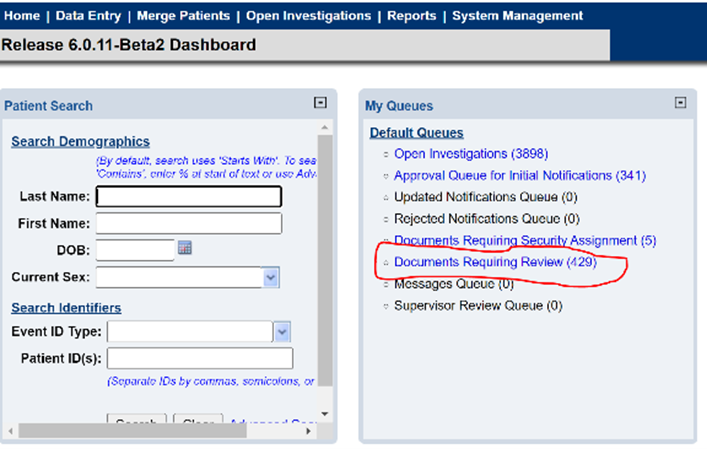Go to Data Entry menu
Viewport: 707px width, 449px height.
pos(88,16)
